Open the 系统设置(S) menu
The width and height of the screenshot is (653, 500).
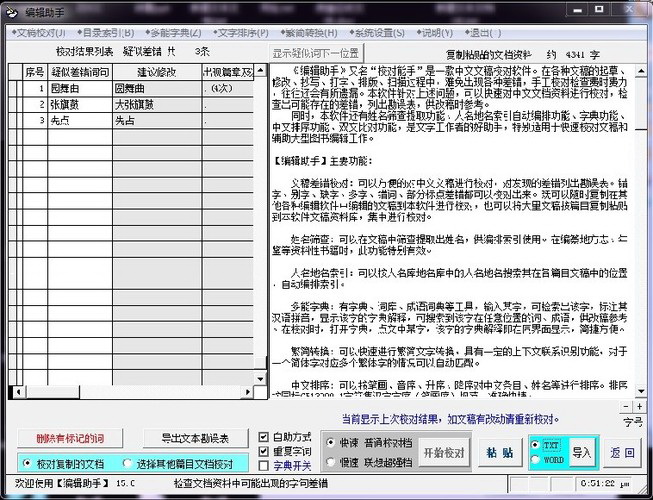click(x=376, y=33)
